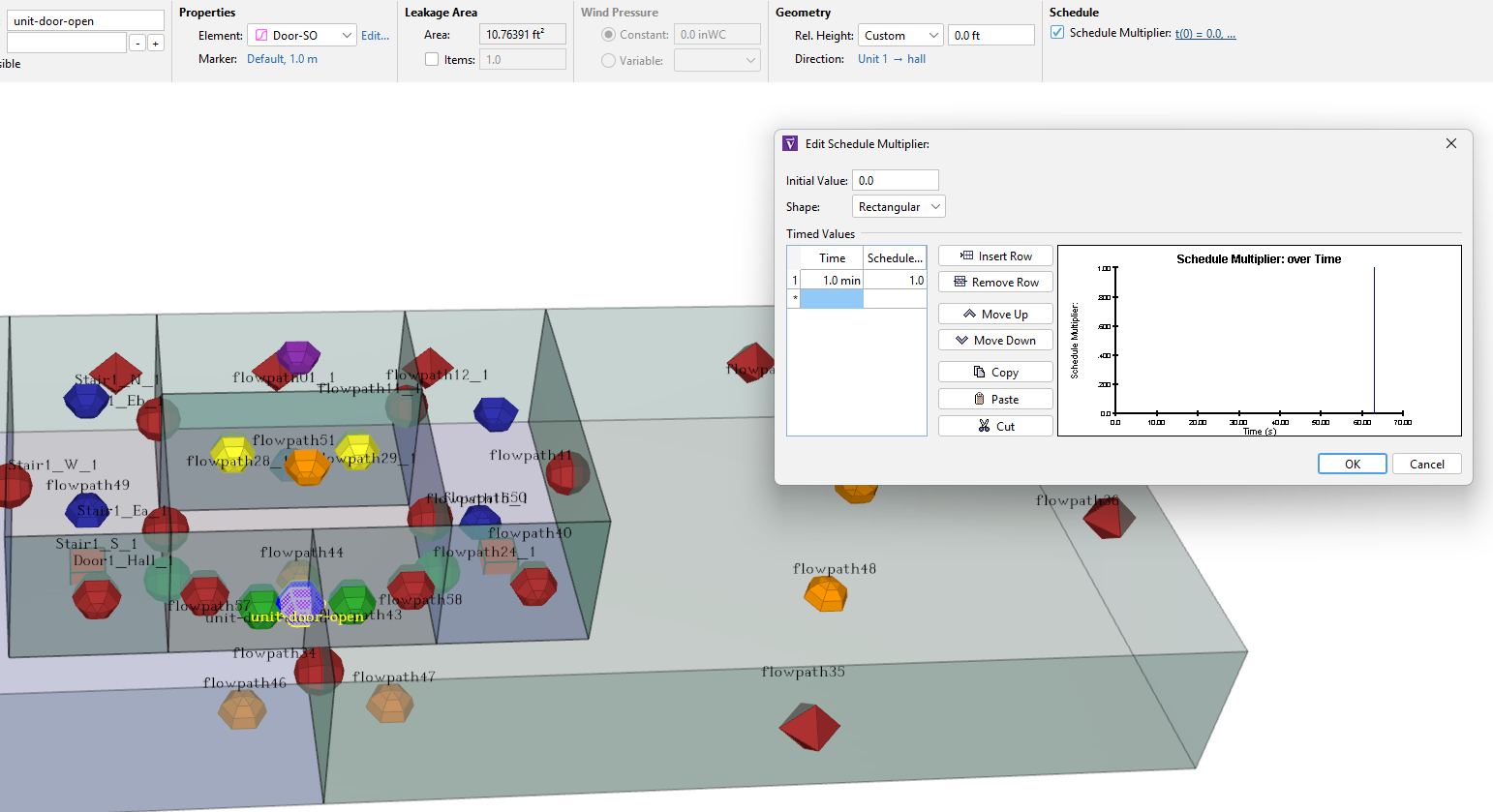The image size is (1493, 812).
Task: Close the Edit Schedule Multiplier dialog
Action: 1450,143
